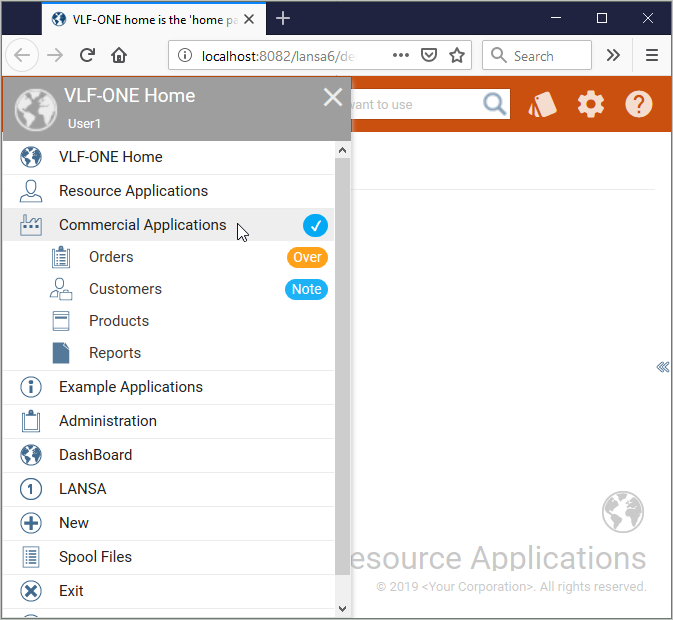Open Customers under Commercial Applications
The height and width of the screenshot is (620, 673).
(x=168, y=289)
